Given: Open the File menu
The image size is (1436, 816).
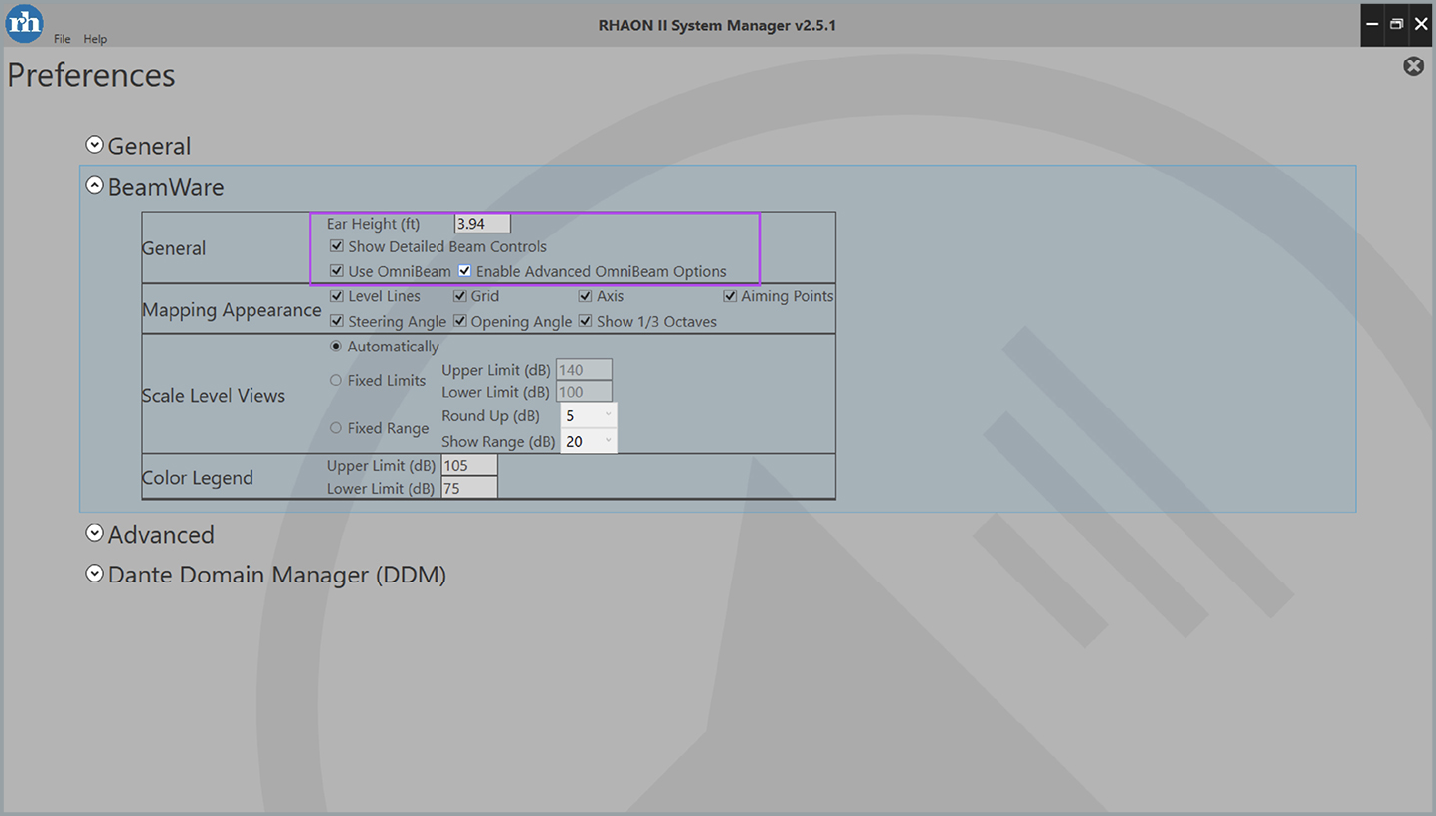Looking at the screenshot, I should tap(62, 39).
